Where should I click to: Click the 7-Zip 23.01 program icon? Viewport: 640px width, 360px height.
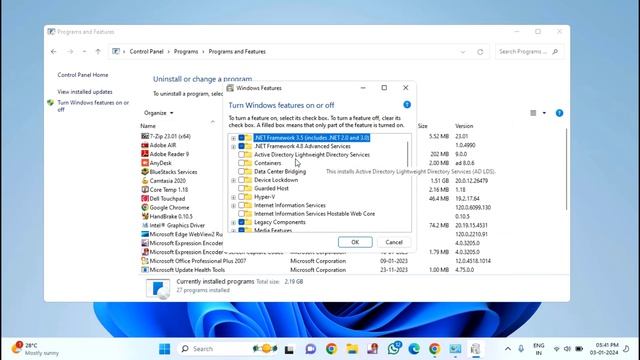(x=144, y=136)
